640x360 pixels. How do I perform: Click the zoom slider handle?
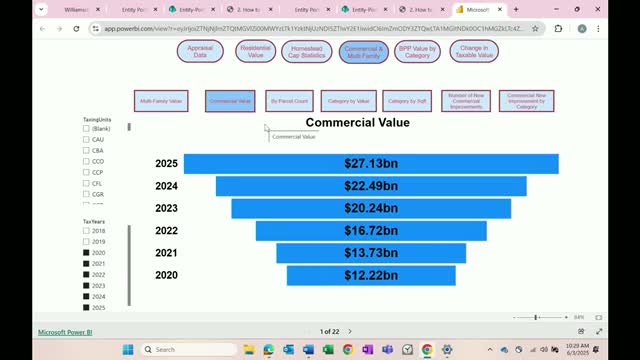(x=536, y=317)
